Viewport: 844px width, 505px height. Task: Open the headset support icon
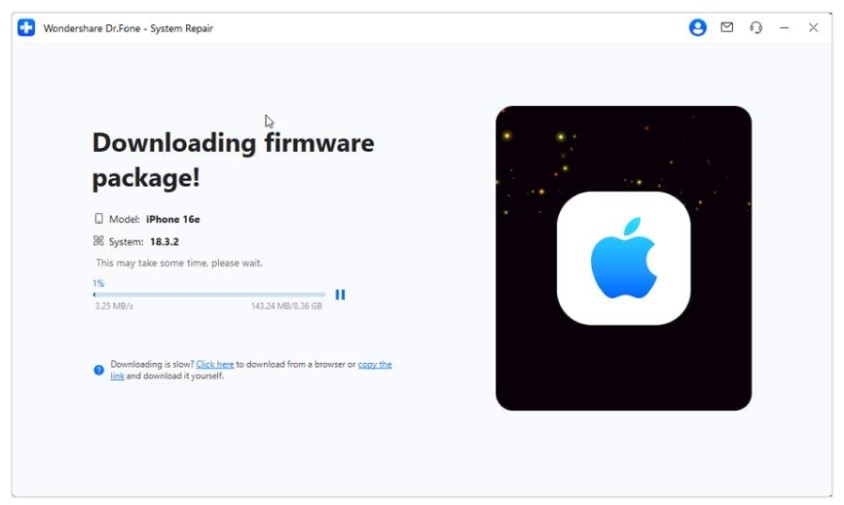[756, 27]
